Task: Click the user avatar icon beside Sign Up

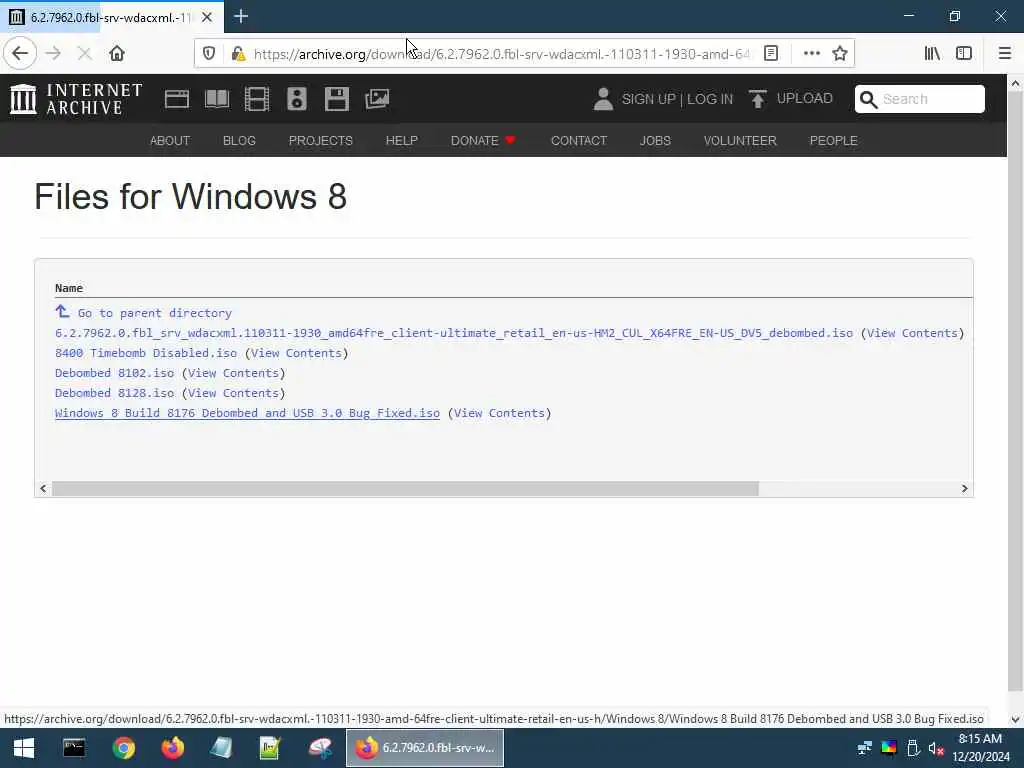Action: pyautogui.click(x=603, y=99)
